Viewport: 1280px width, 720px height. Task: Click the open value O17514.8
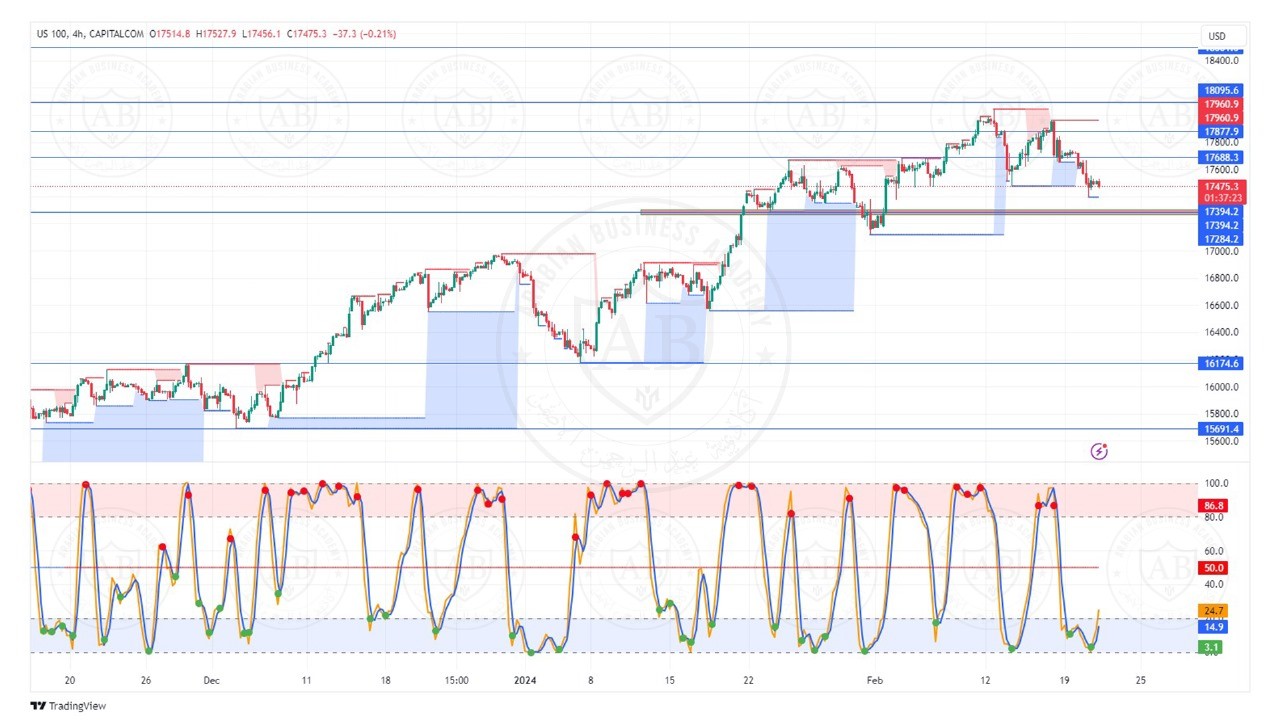pyautogui.click(x=171, y=34)
